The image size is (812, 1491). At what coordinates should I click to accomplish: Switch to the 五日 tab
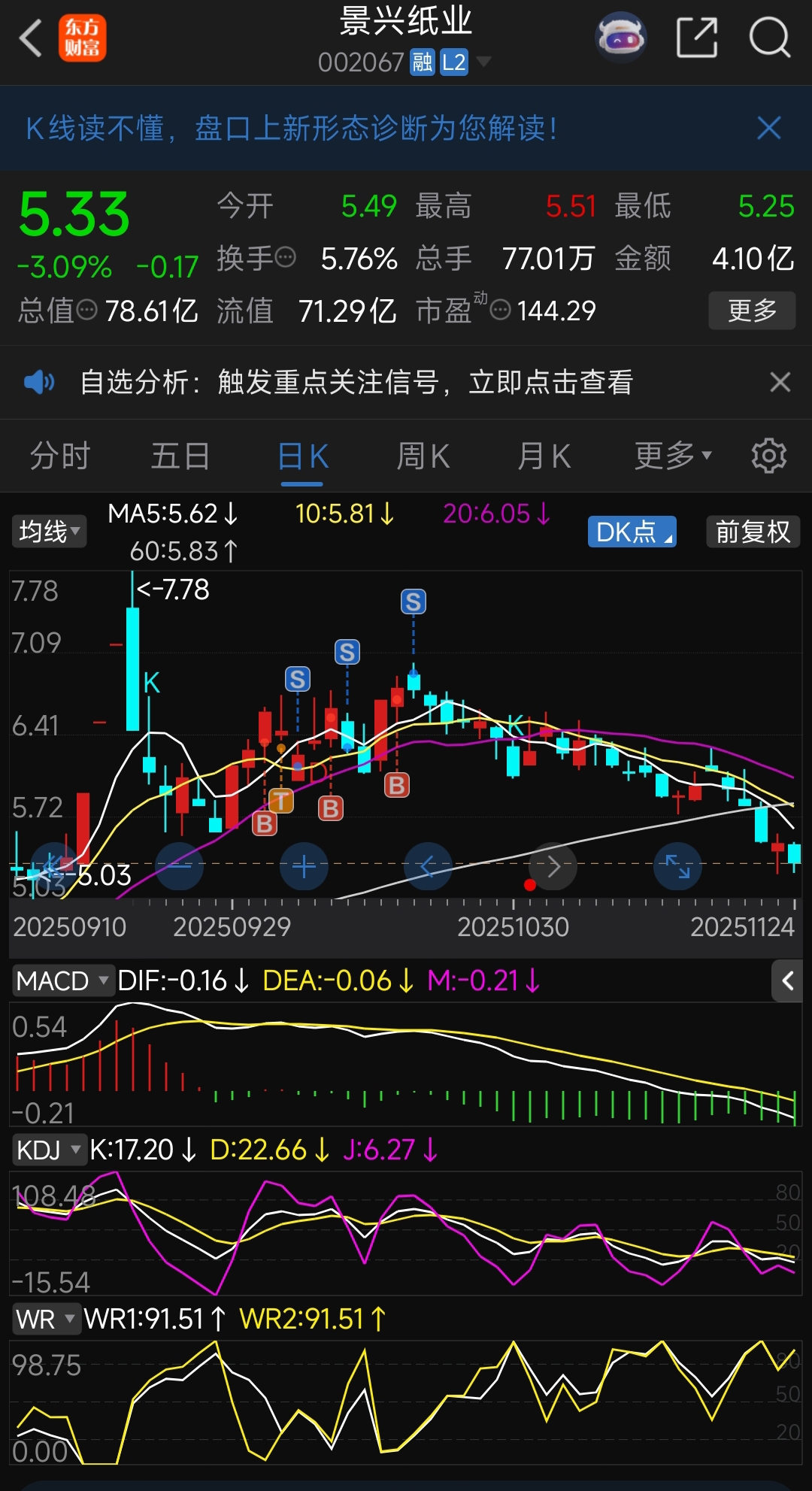click(180, 456)
